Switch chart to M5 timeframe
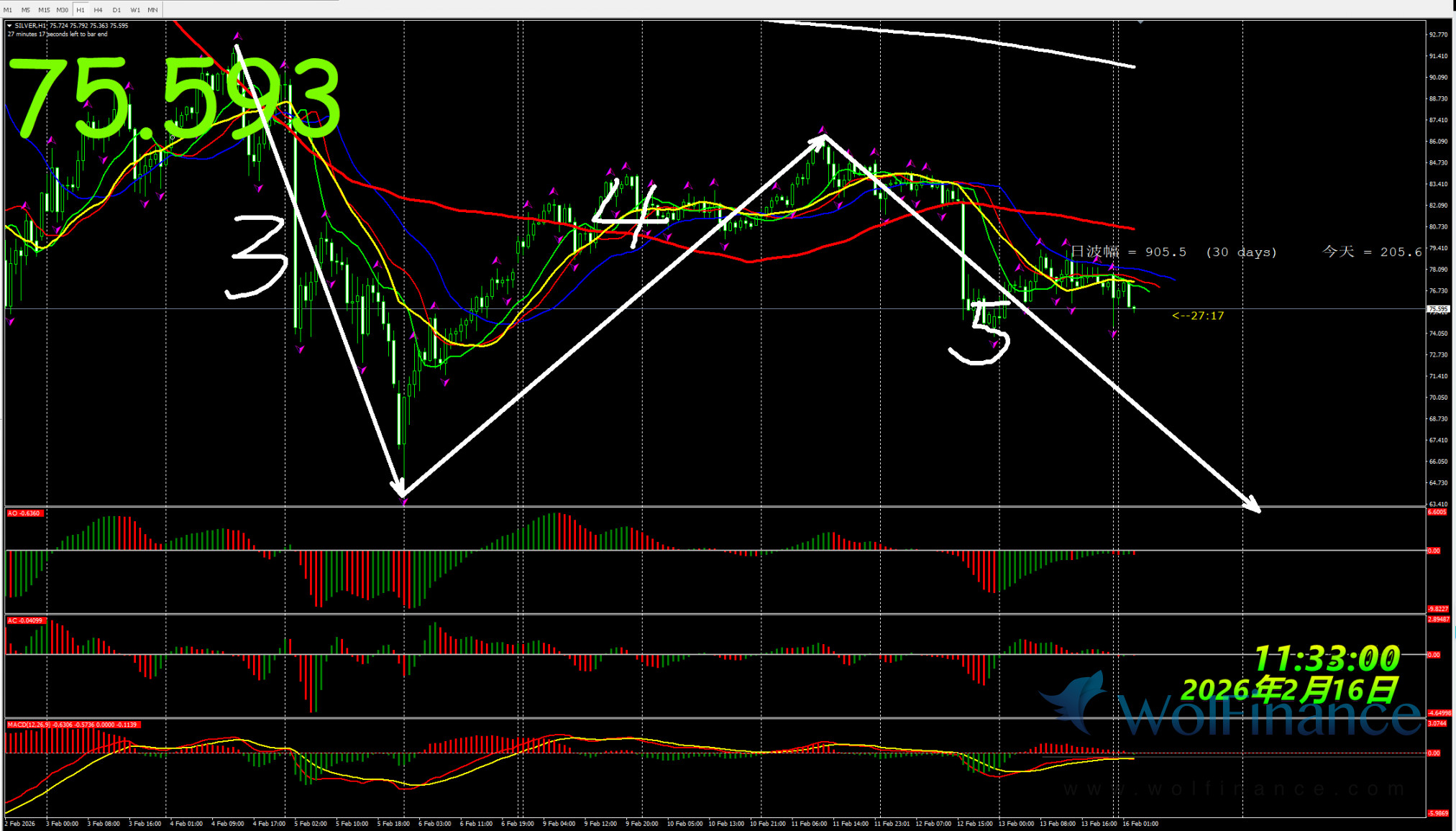The image size is (1456, 831). point(26,10)
